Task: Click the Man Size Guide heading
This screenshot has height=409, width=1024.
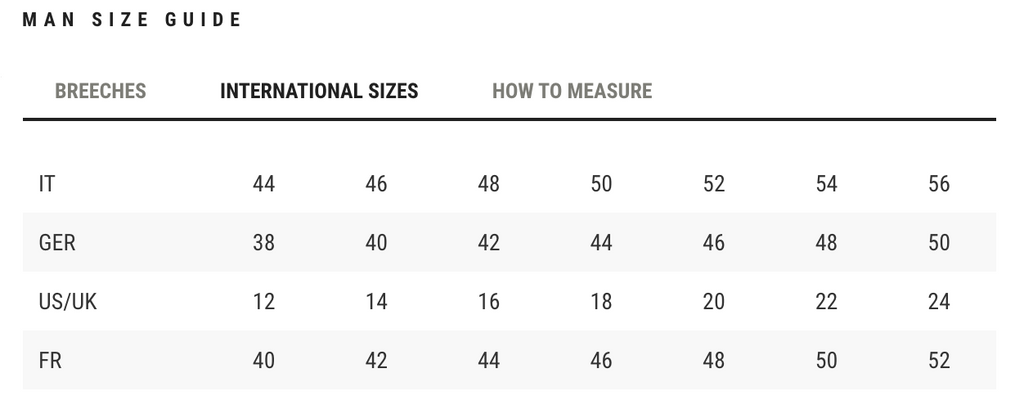Action: (x=132, y=20)
